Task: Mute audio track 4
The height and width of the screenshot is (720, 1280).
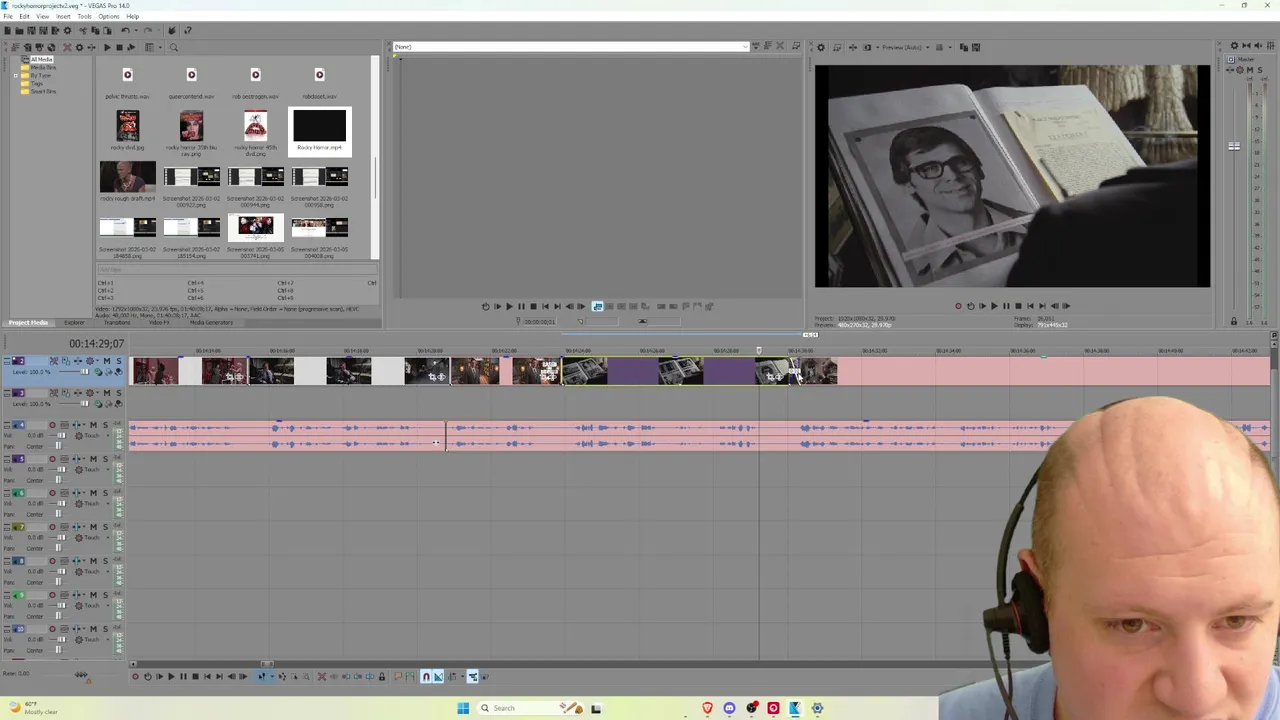Action: 93,425
